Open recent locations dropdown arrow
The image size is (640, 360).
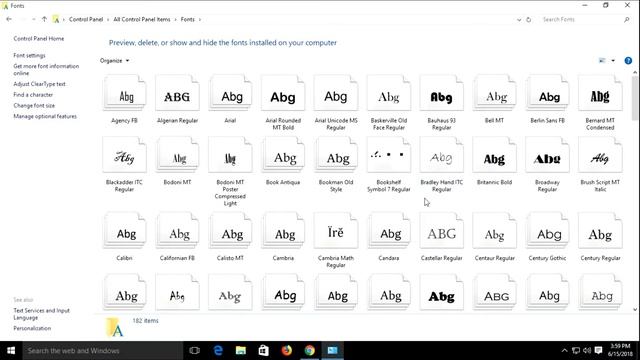[x=33, y=19]
